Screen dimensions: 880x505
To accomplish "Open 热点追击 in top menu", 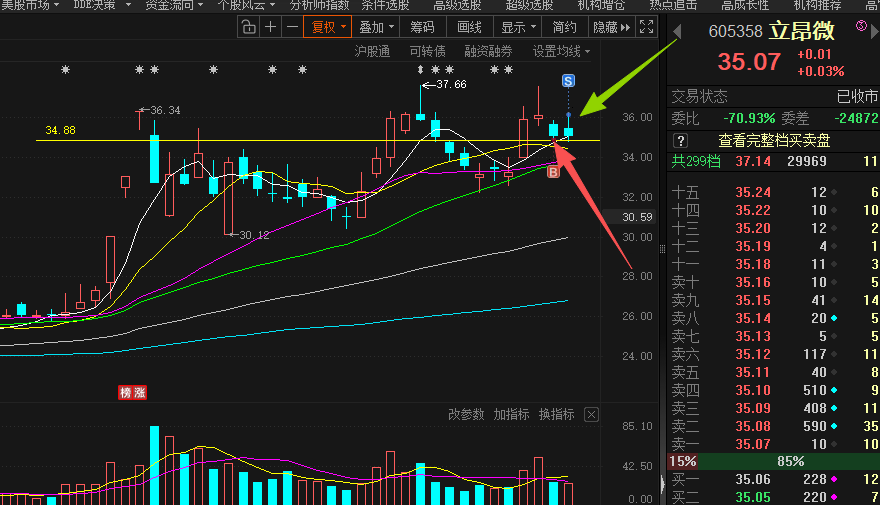I will coord(673,6).
